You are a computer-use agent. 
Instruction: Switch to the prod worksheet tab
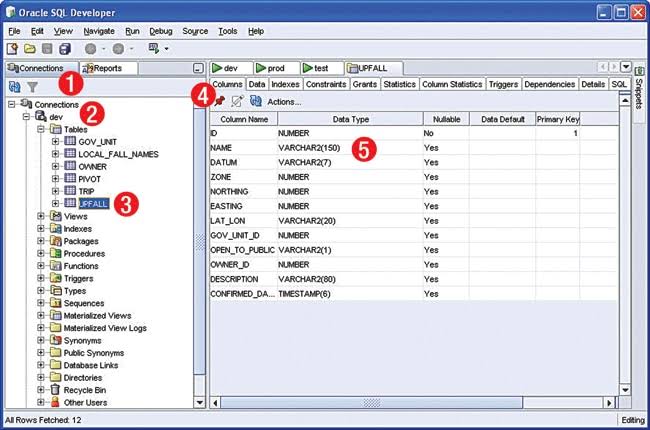coord(276,68)
